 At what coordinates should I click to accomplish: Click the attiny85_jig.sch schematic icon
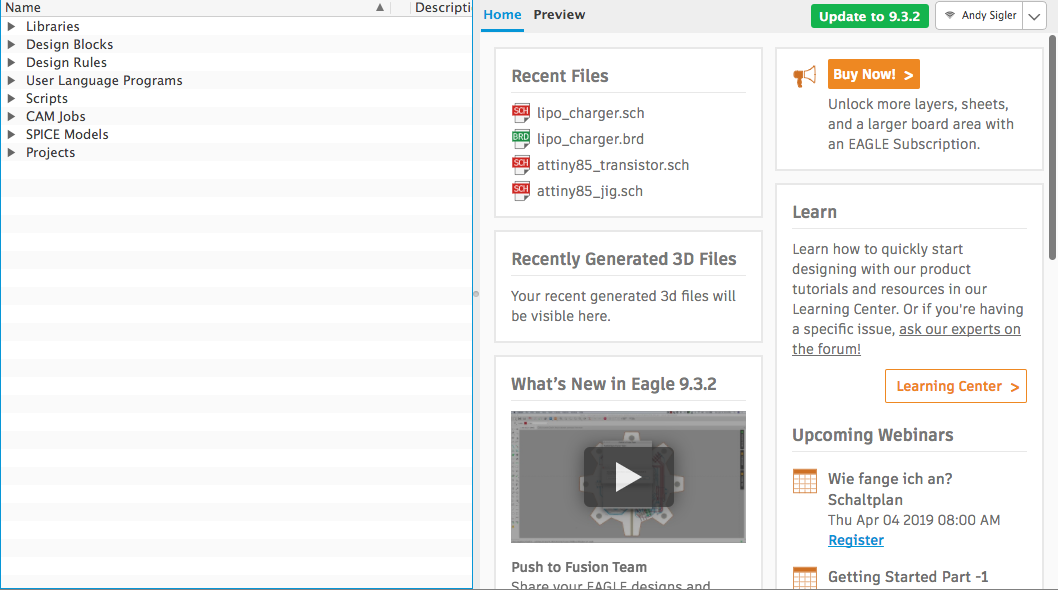[x=521, y=191]
